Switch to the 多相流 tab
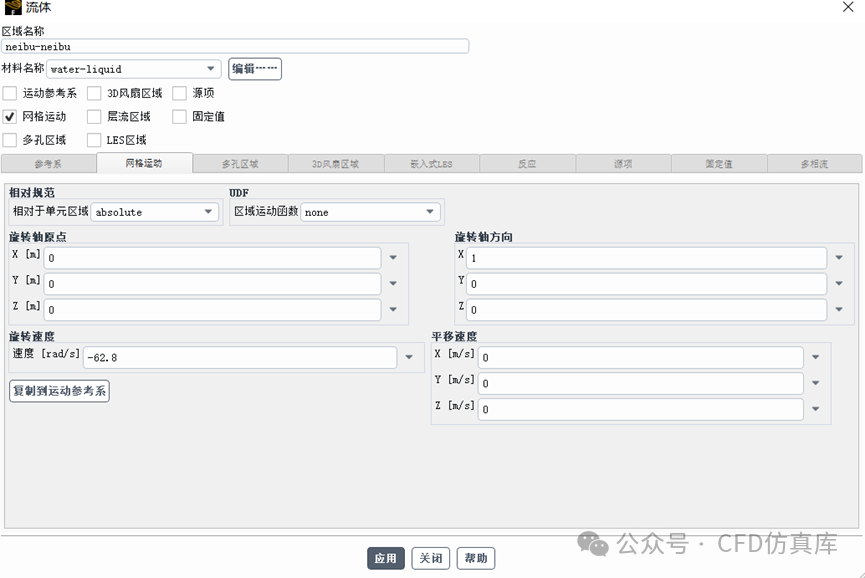Viewport: 865px width, 578px height. point(813,163)
